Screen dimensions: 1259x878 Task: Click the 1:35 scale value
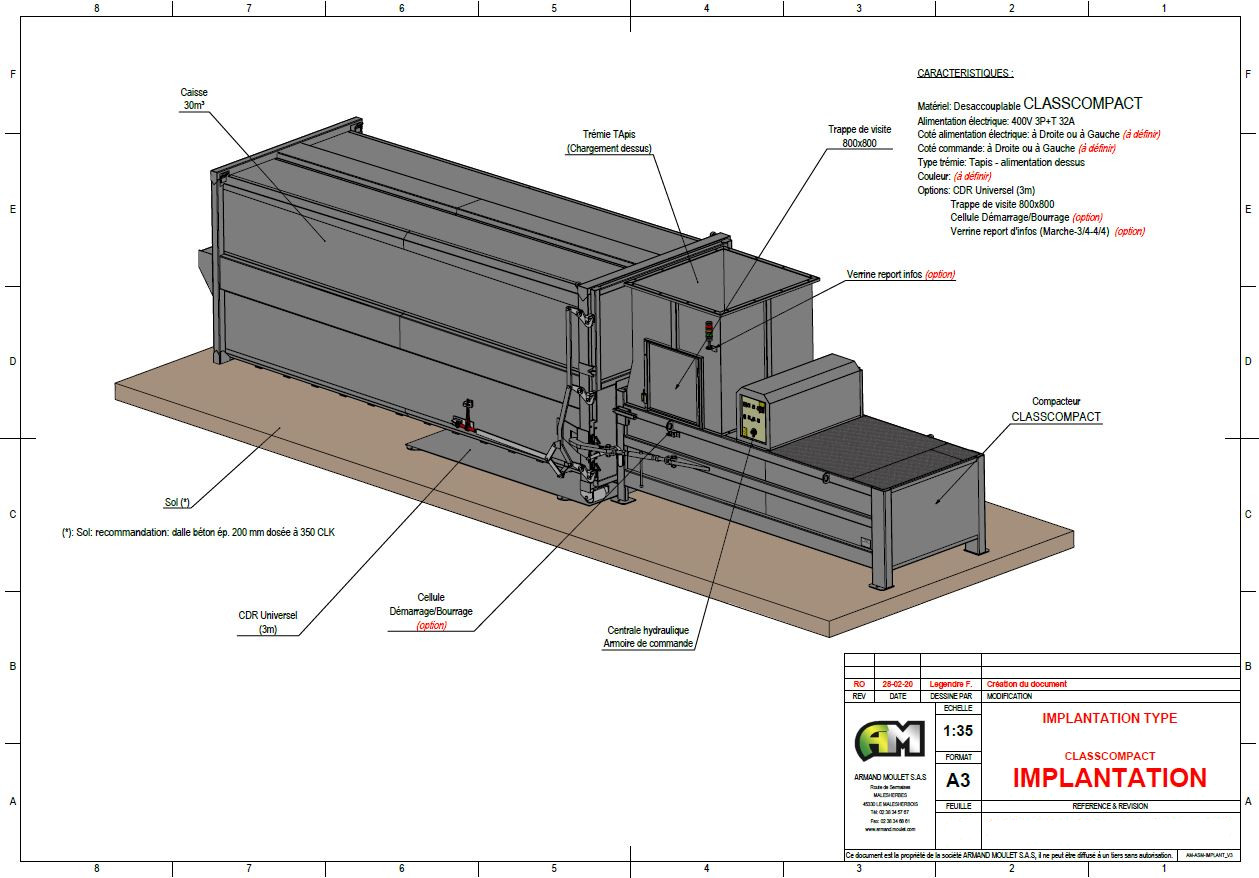coord(957,731)
